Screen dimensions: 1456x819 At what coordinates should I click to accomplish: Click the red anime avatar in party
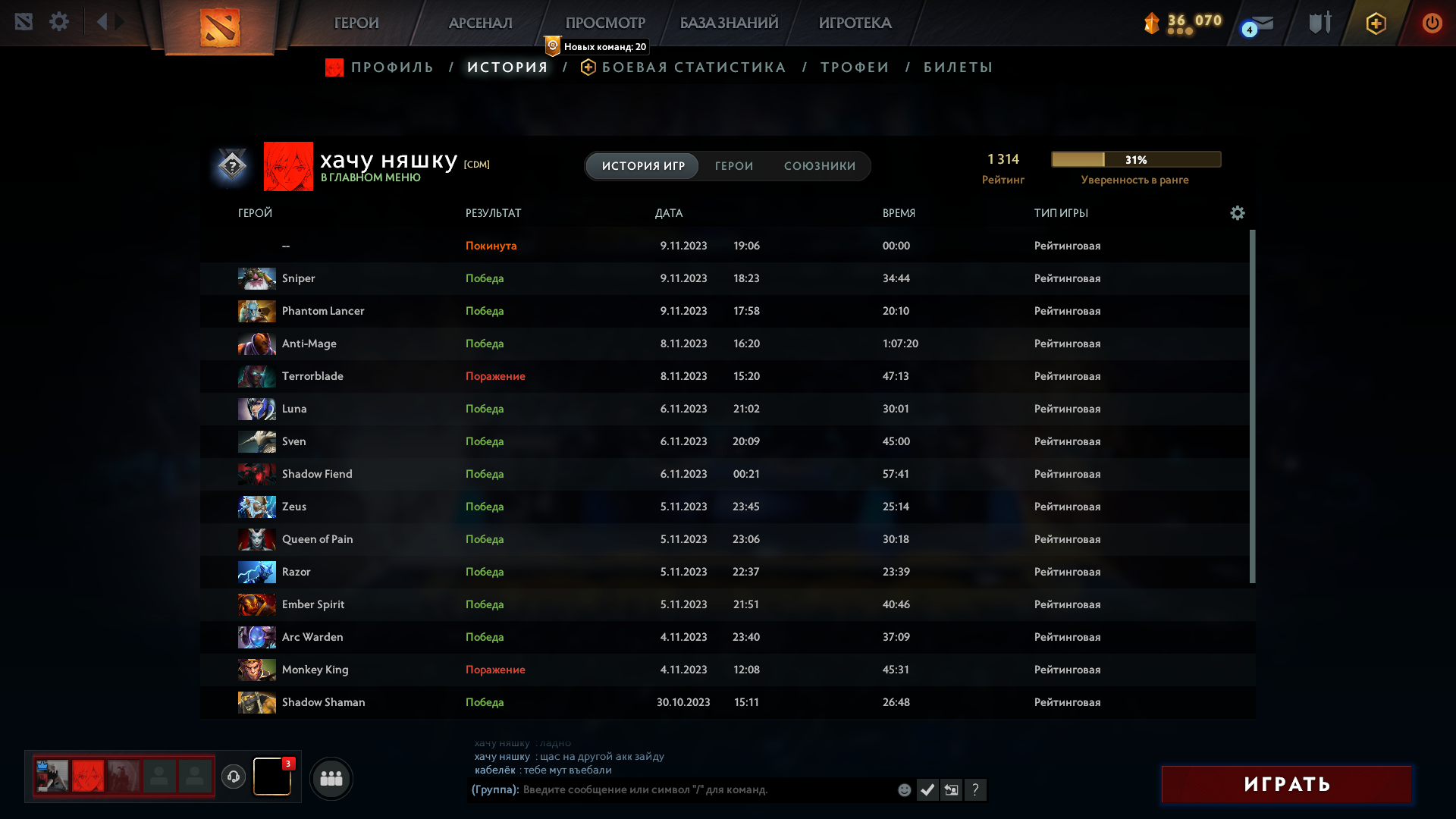[88, 777]
